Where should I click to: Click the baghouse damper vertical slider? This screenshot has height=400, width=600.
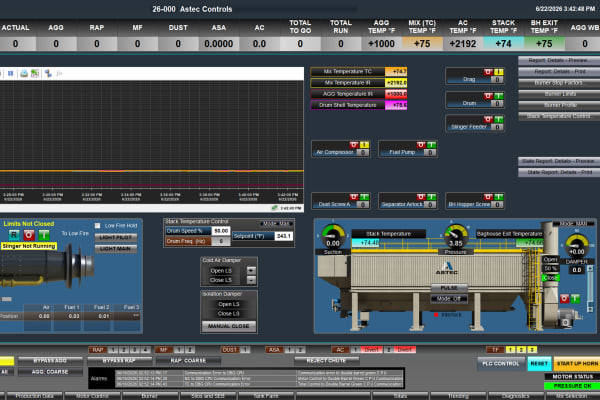pos(590,287)
